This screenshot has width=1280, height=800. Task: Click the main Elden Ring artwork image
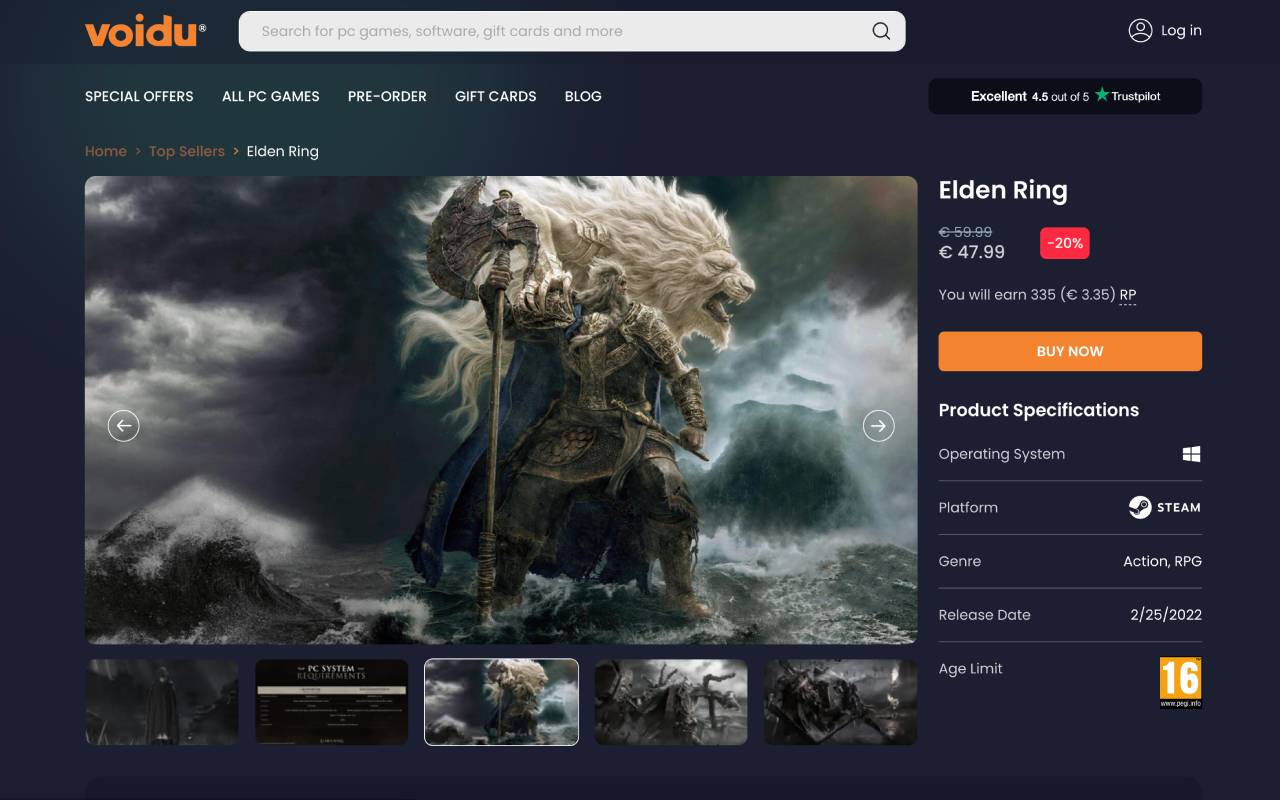501,410
